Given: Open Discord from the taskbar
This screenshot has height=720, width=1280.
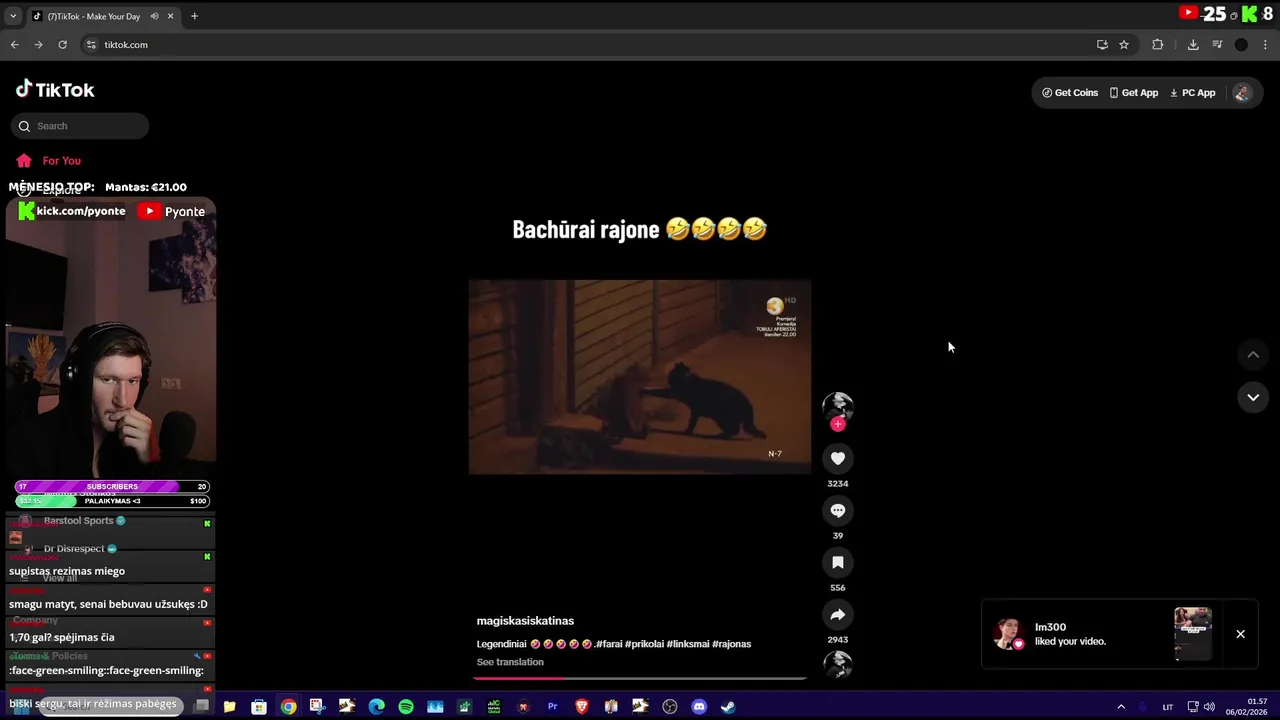Looking at the screenshot, I should click(699, 706).
